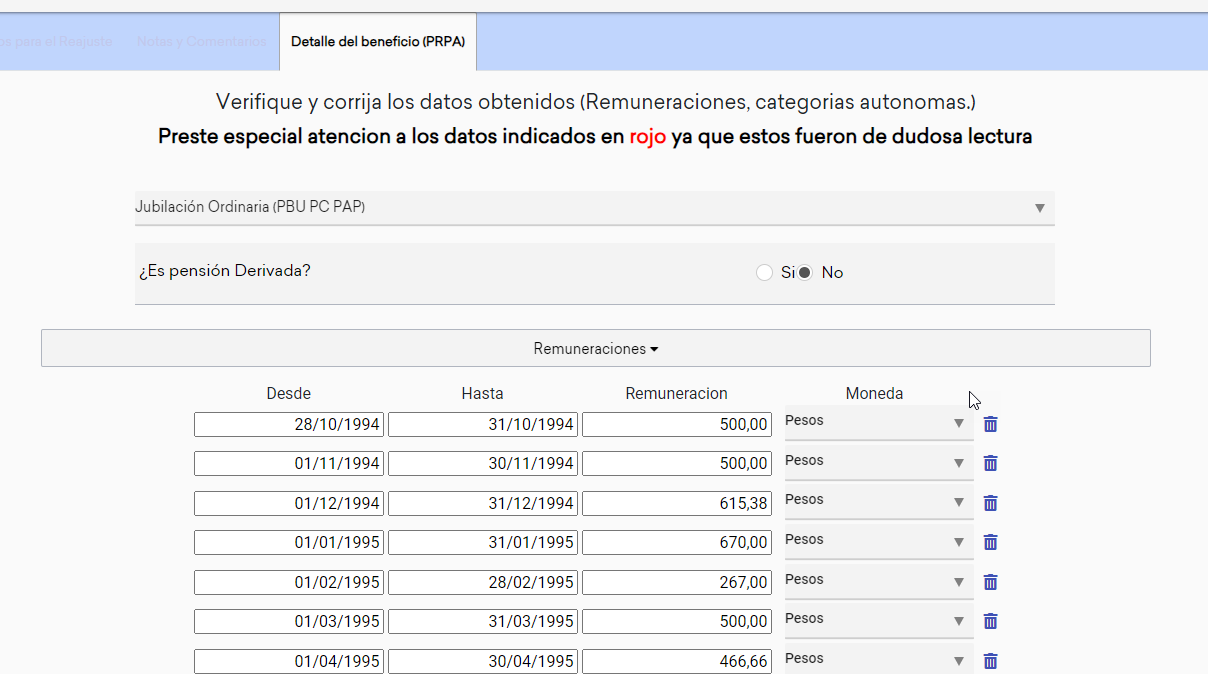This screenshot has width=1208, height=674.
Task: Edit the Hasta field 31/01/1995
Action: tap(483, 542)
